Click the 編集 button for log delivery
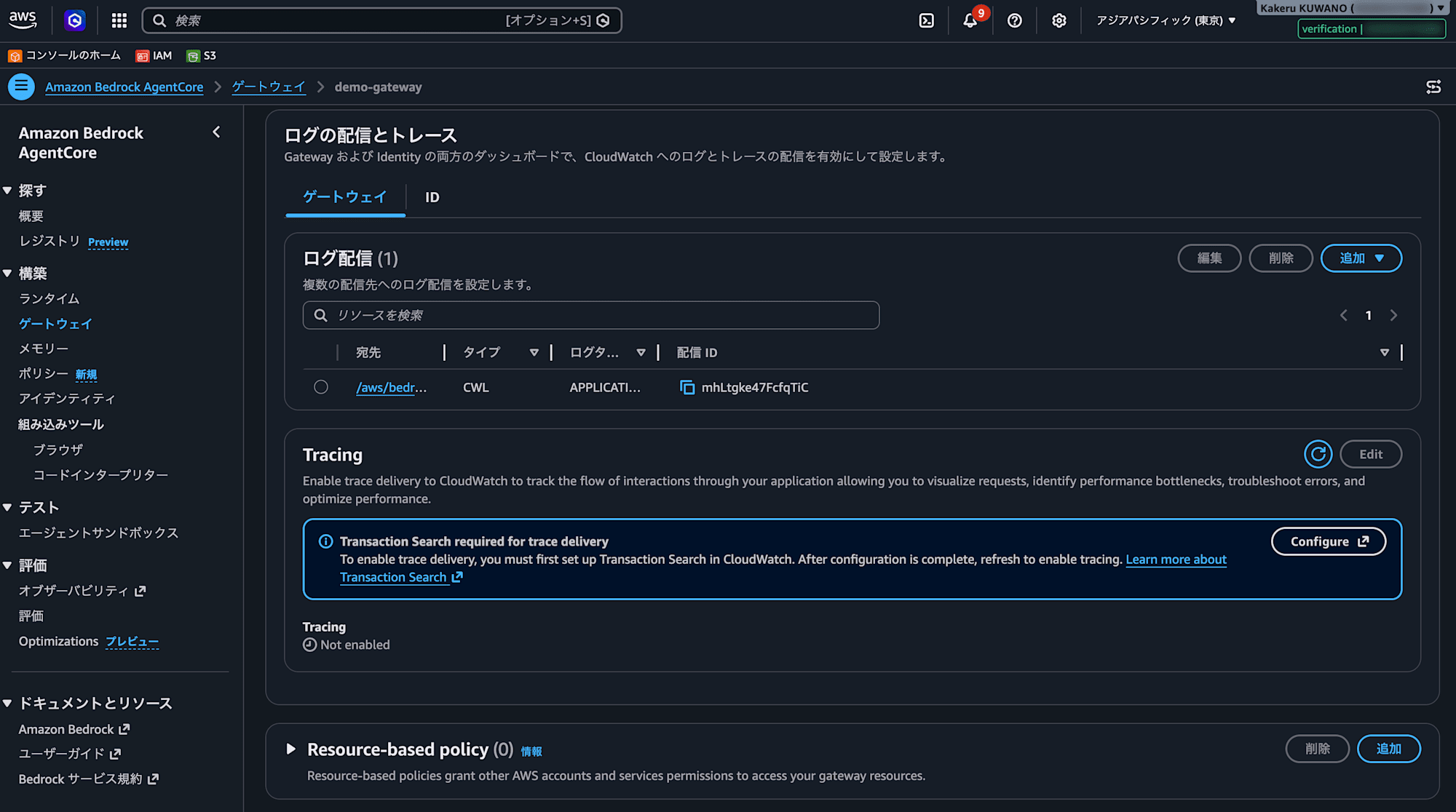 pyautogui.click(x=1209, y=258)
